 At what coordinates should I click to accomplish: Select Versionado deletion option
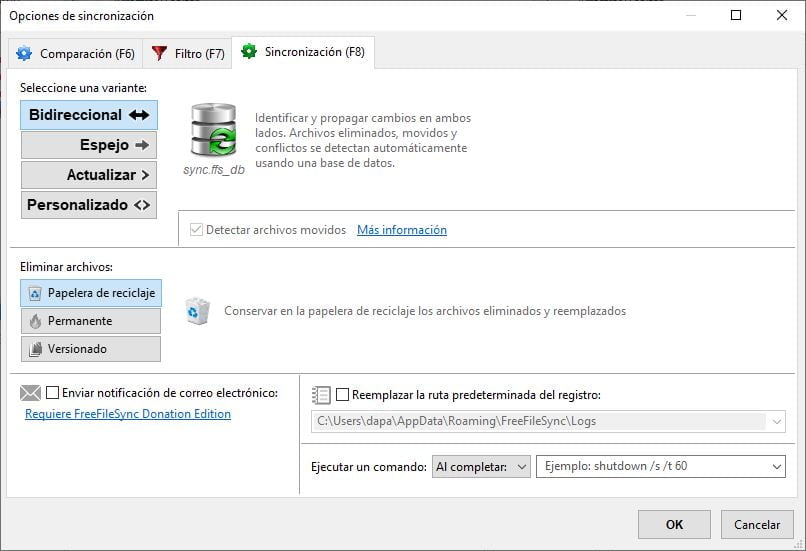[91, 349]
